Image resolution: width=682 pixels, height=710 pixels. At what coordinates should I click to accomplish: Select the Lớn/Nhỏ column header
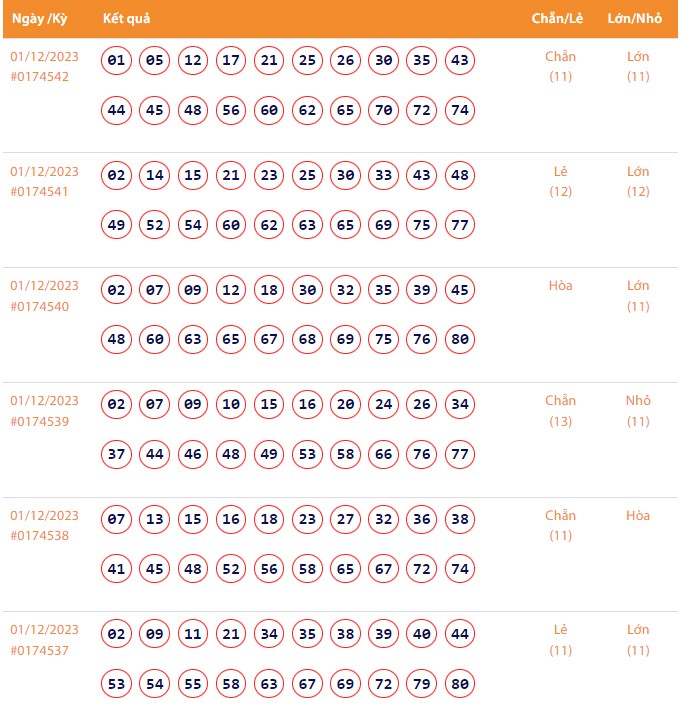point(635,20)
